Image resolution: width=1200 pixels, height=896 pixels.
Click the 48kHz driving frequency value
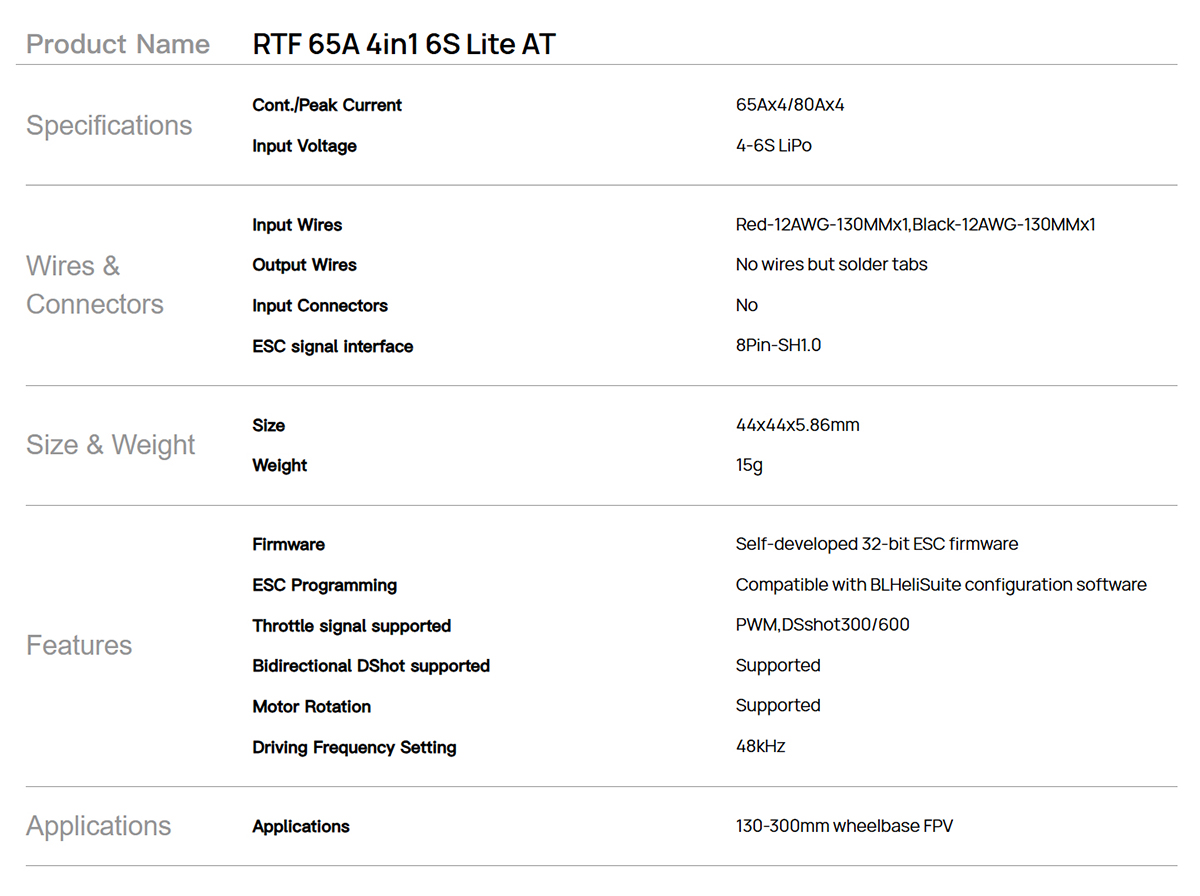(x=760, y=747)
